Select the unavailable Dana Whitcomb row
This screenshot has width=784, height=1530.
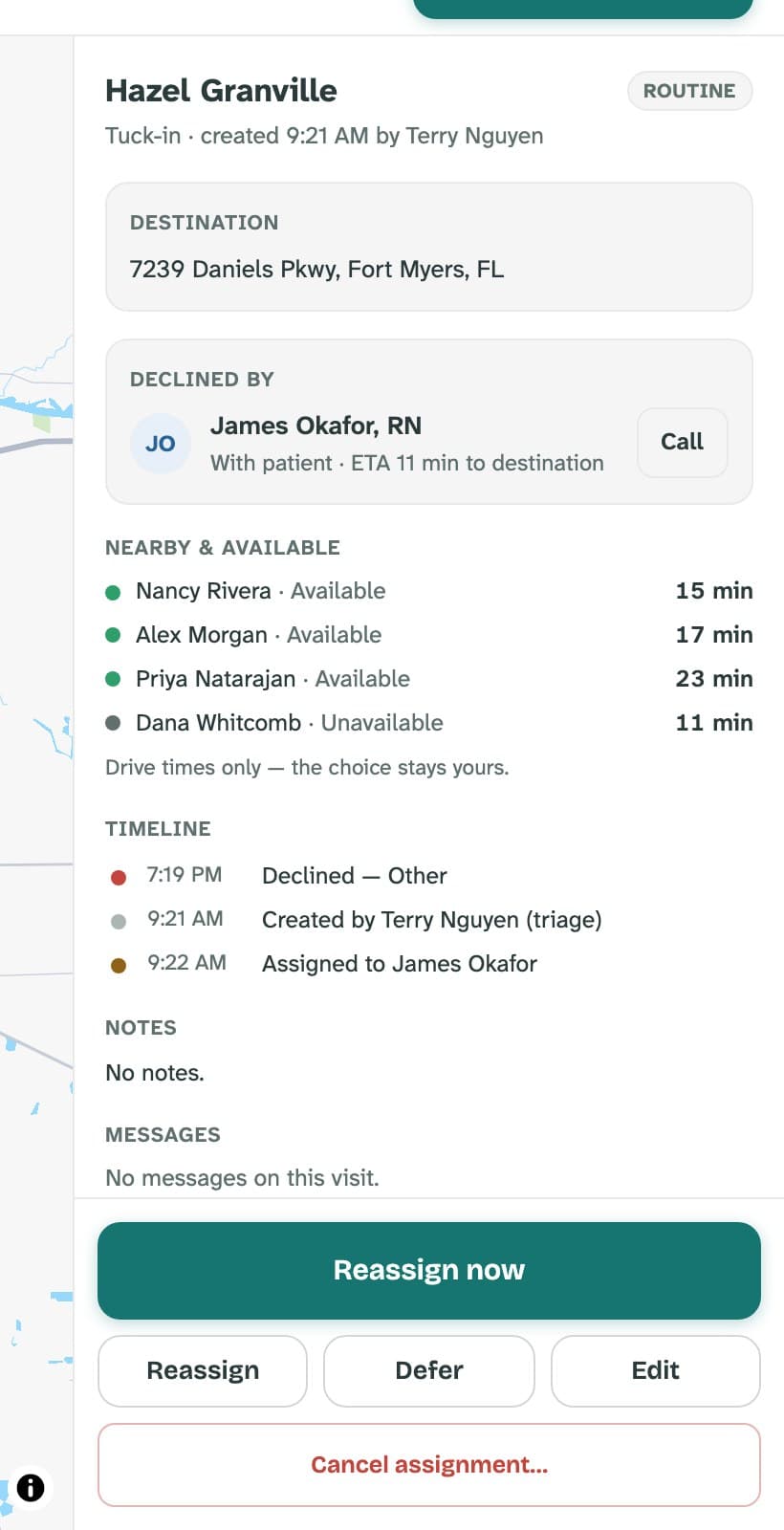click(x=429, y=723)
